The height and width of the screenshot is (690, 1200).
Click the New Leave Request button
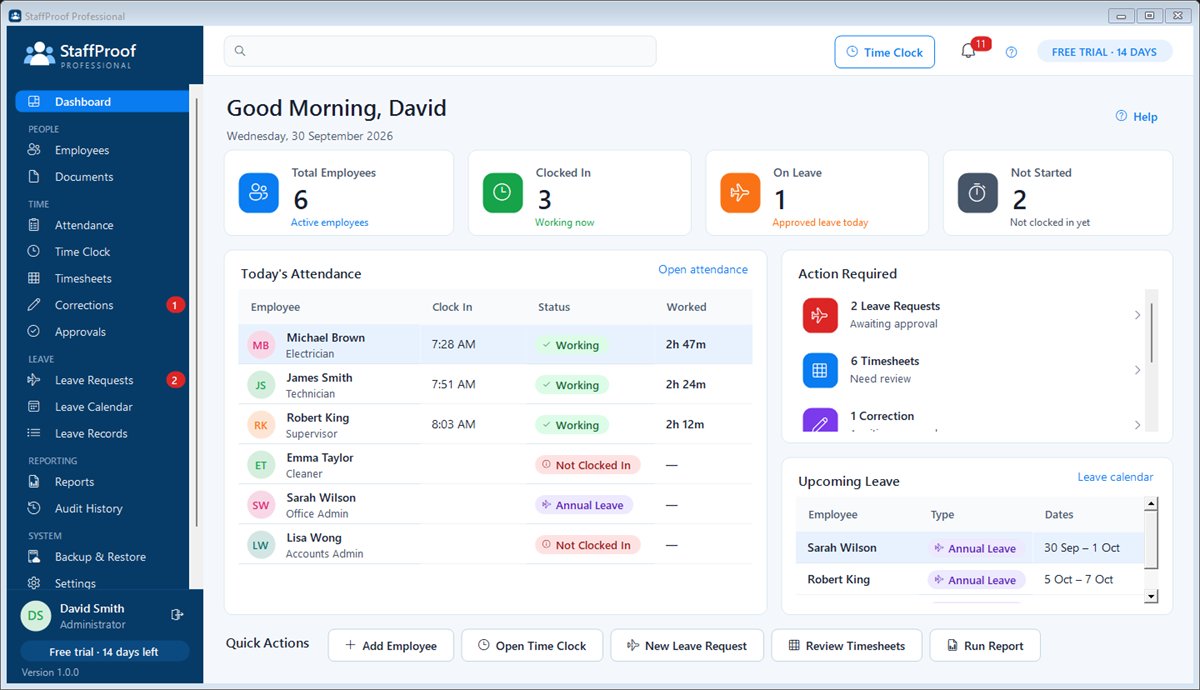coord(687,645)
